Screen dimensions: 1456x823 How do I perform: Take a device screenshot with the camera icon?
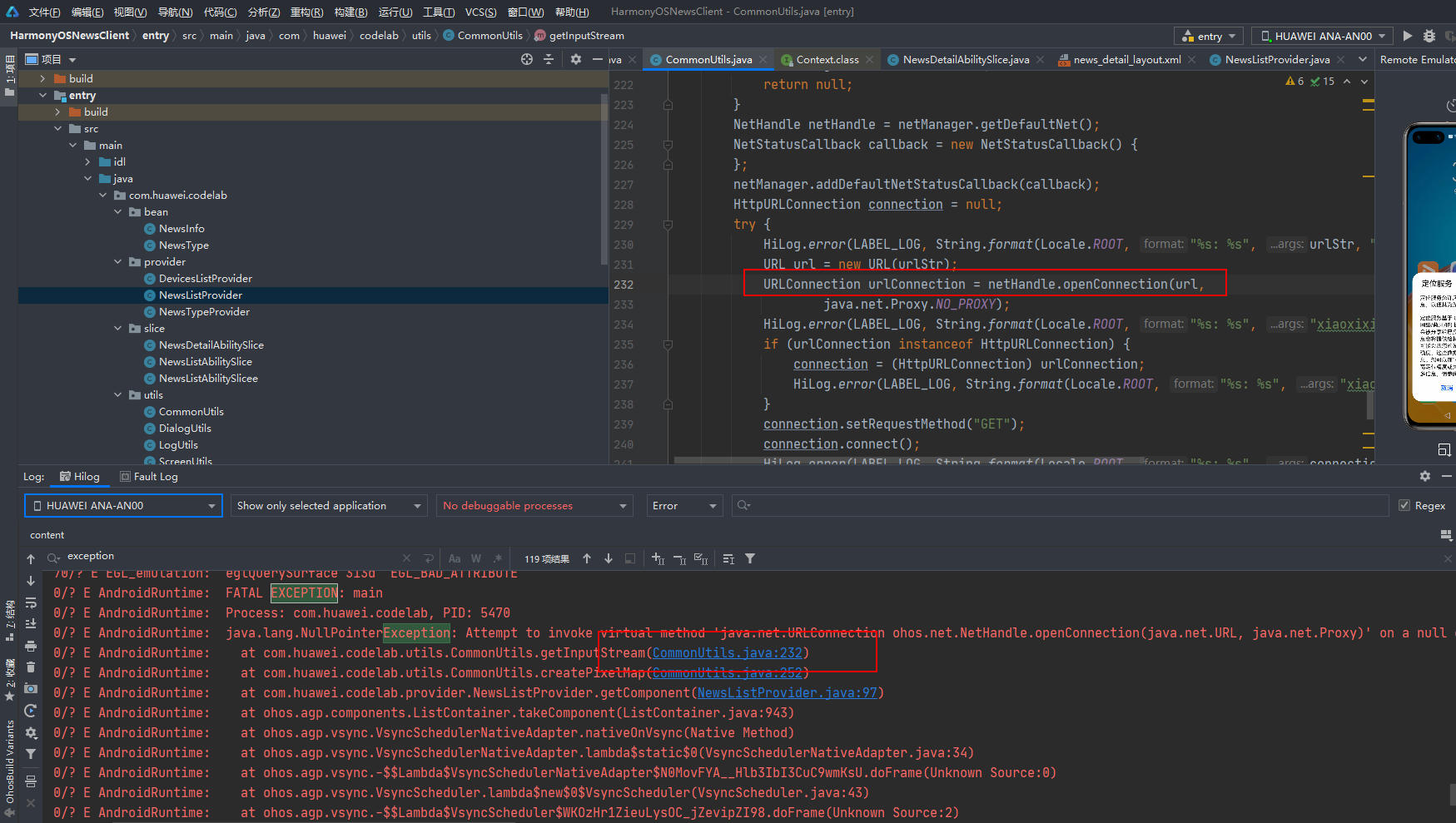tap(31, 688)
